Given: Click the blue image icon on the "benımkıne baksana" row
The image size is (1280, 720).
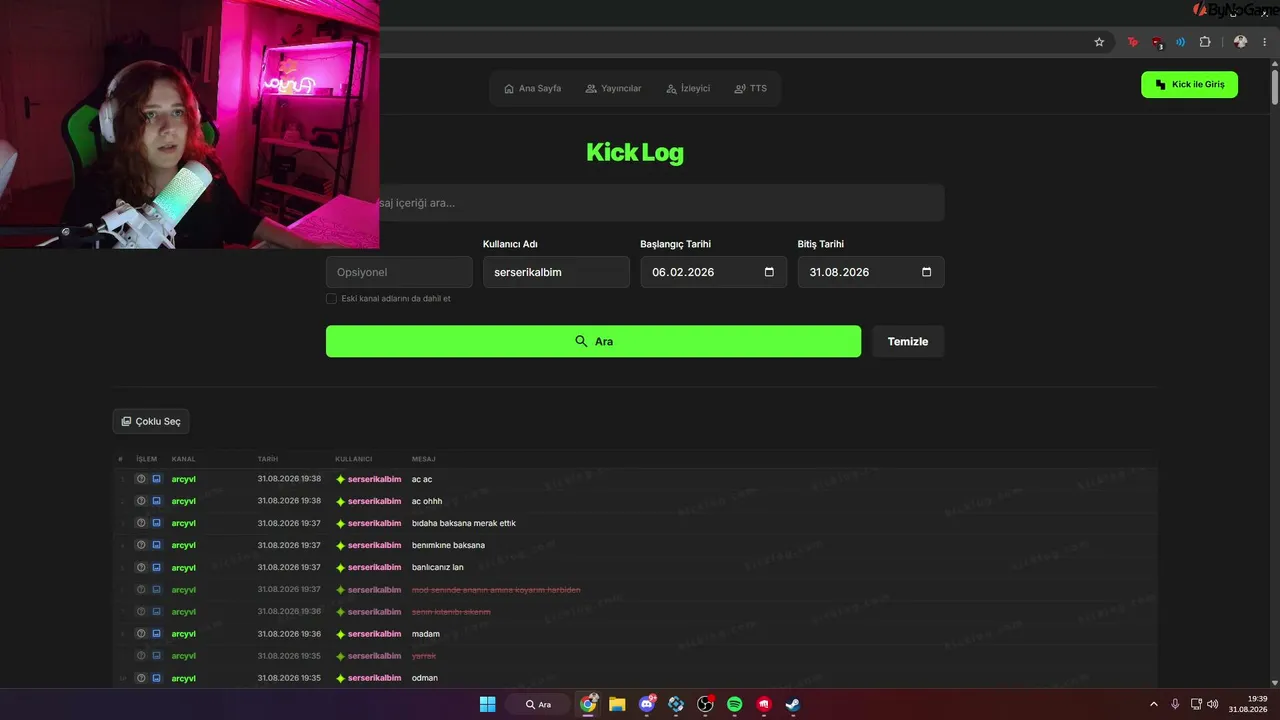Looking at the screenshot, I should pos(156,545).
